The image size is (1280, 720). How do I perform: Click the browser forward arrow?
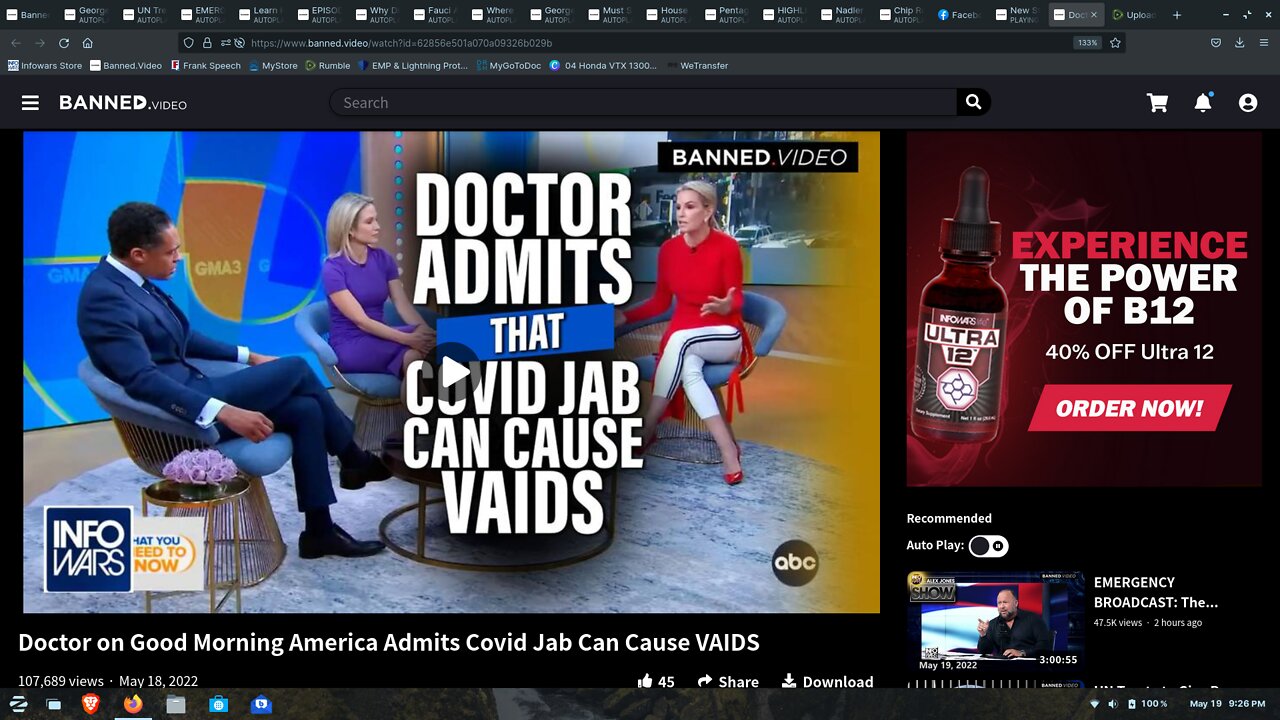(x=40, y=43)
